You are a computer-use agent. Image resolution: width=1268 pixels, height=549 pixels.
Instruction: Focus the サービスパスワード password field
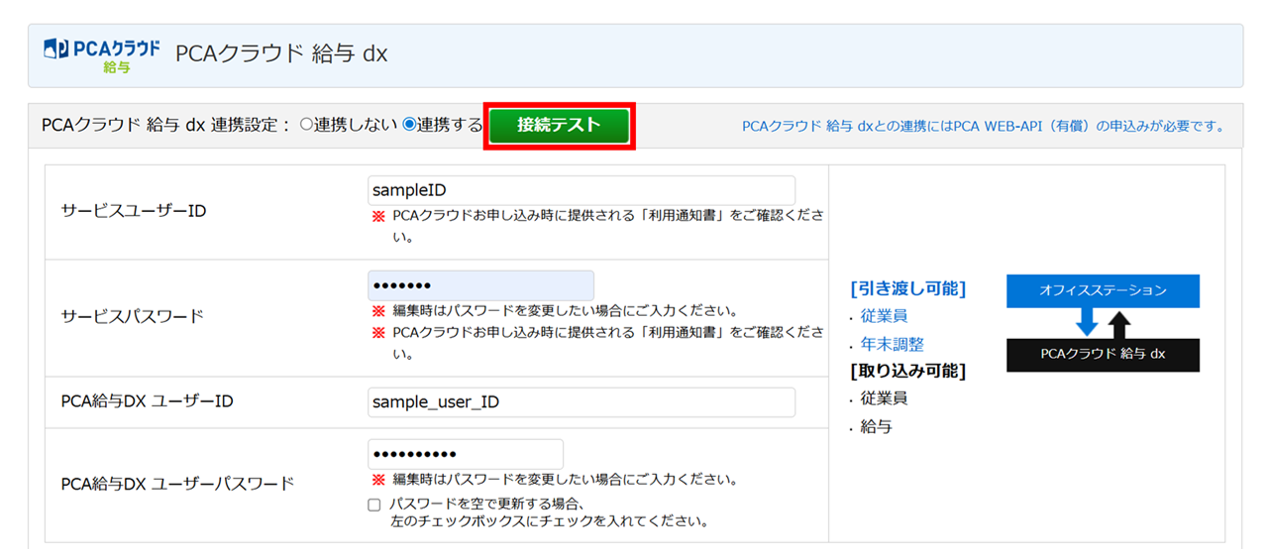click(480, 285)
